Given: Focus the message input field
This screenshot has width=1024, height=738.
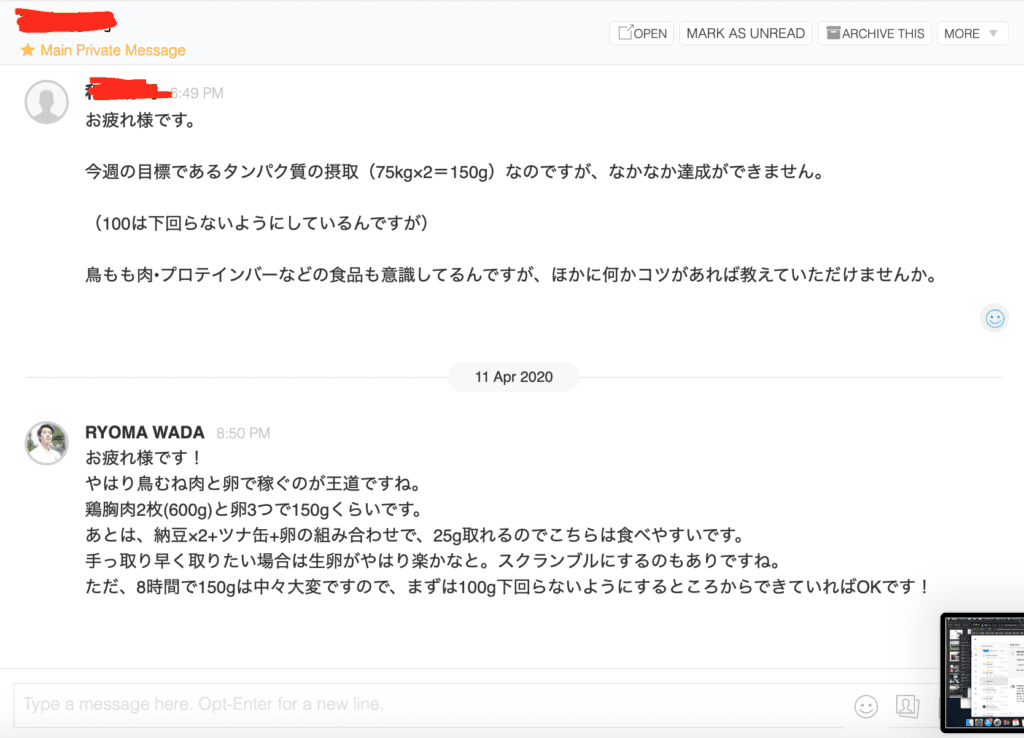Looking at the screenshot, I should point(428,705).
